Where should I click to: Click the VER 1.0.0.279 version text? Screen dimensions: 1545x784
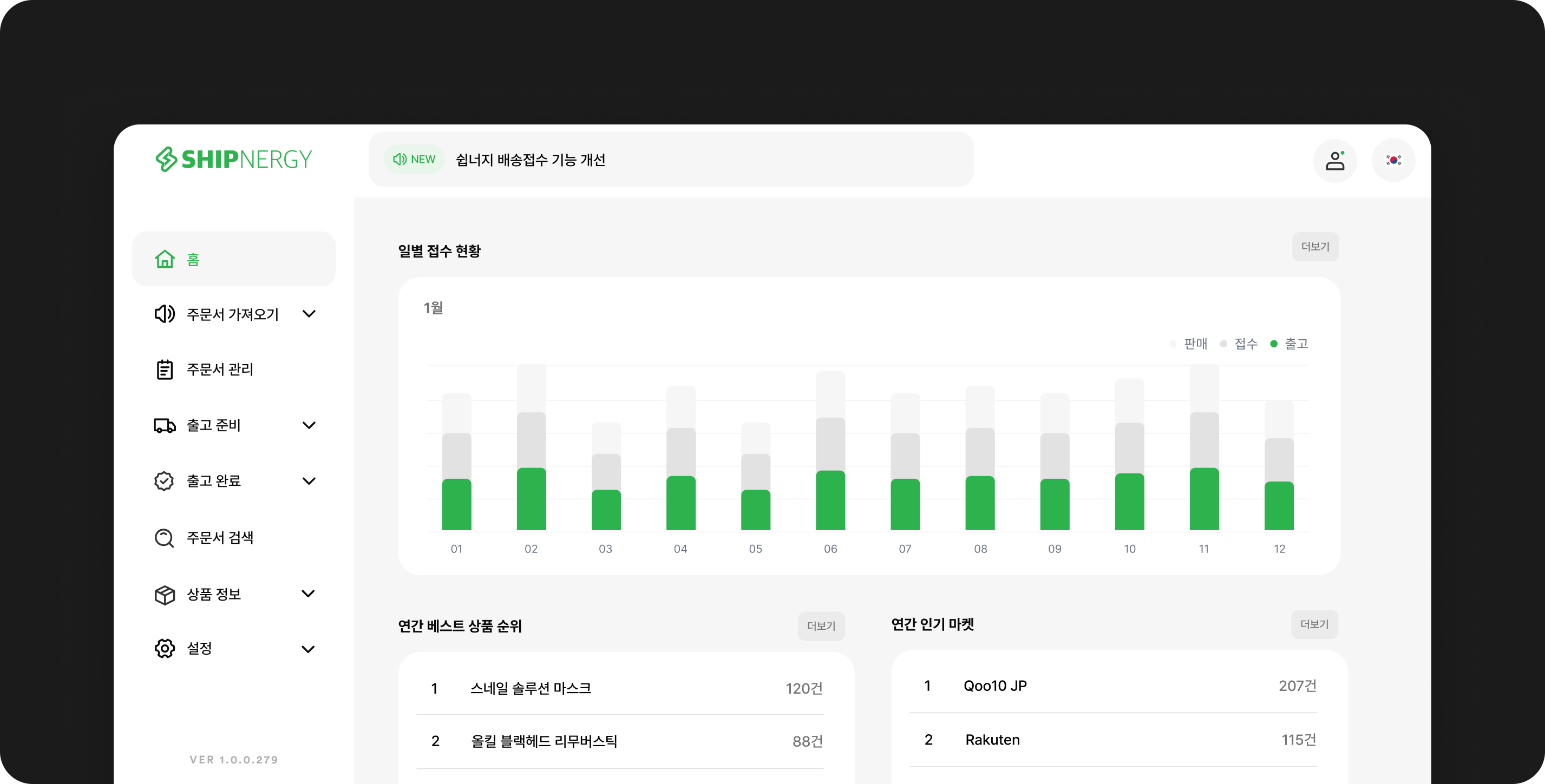[x=233, y=760]
